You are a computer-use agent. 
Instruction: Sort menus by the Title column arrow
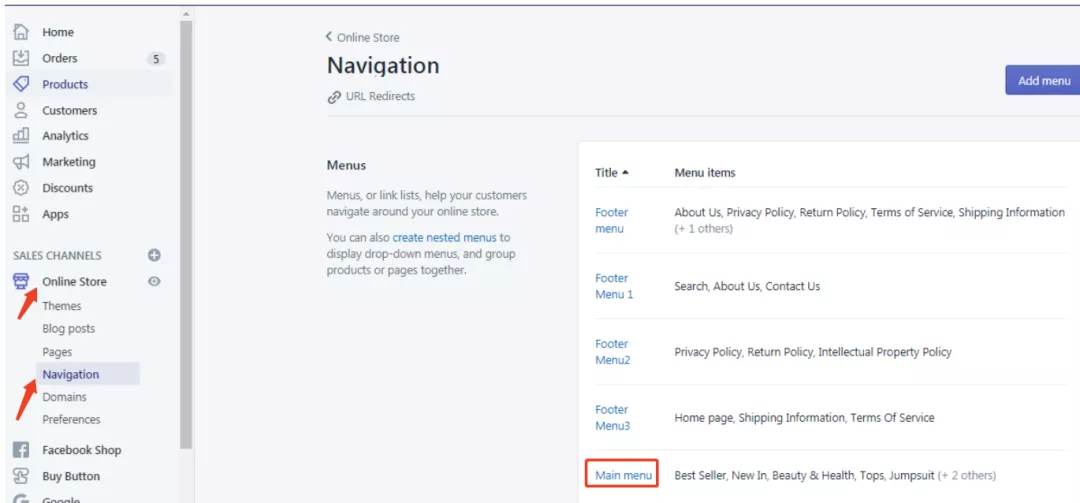point(625,173)
